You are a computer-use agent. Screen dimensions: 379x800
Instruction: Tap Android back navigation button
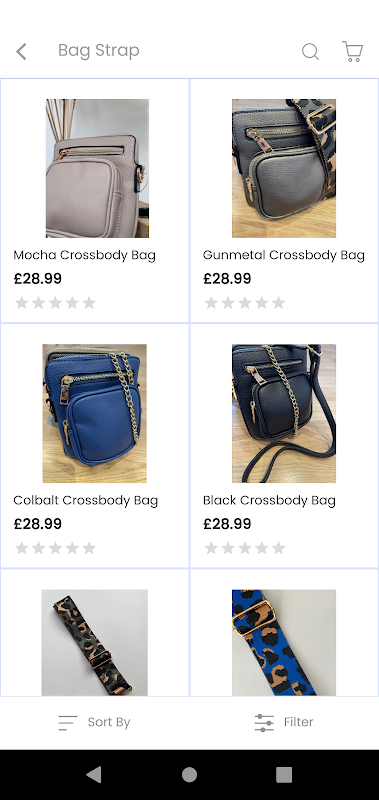tap(94, 774)
